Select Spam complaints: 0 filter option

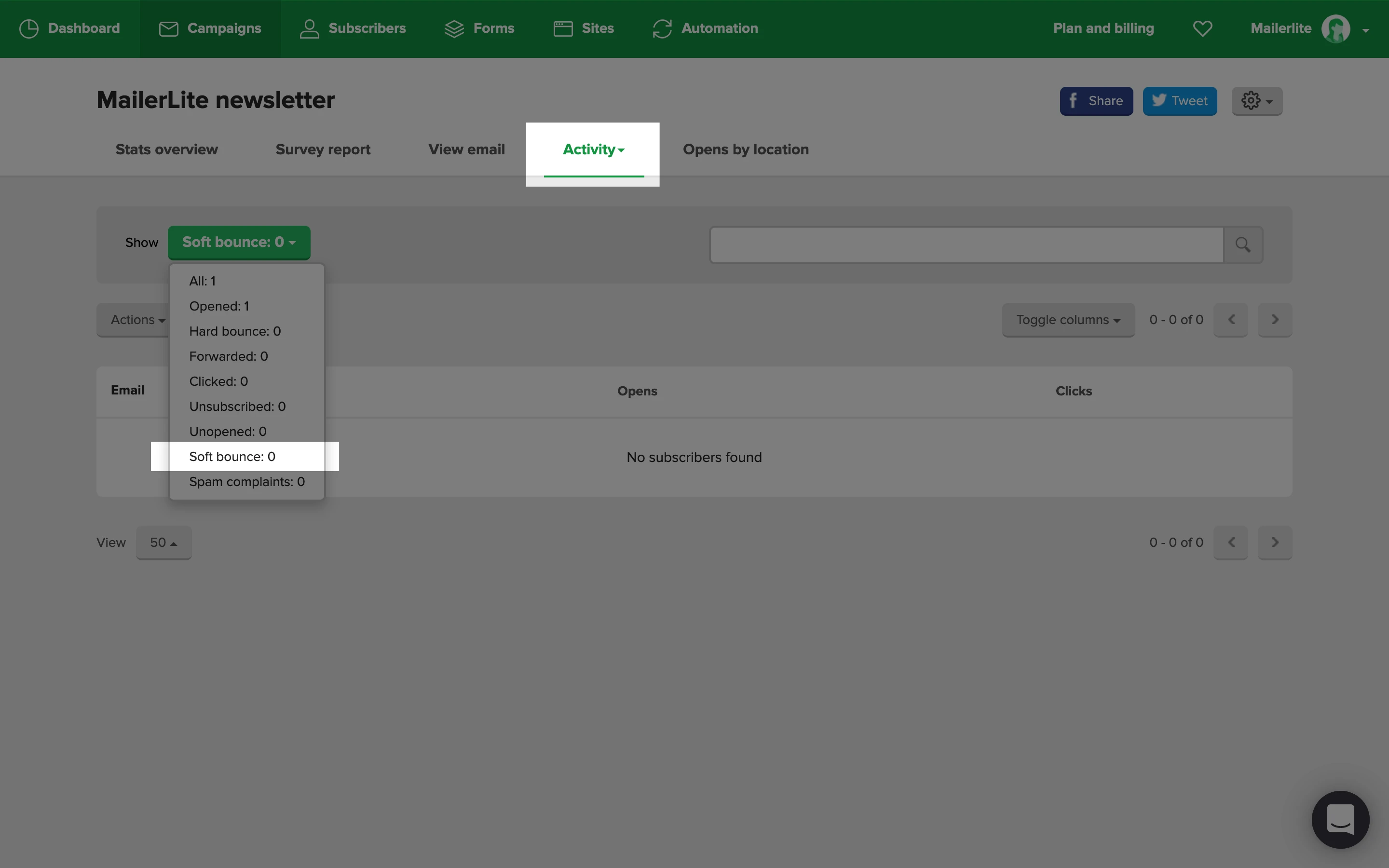(x=247, y=482)
